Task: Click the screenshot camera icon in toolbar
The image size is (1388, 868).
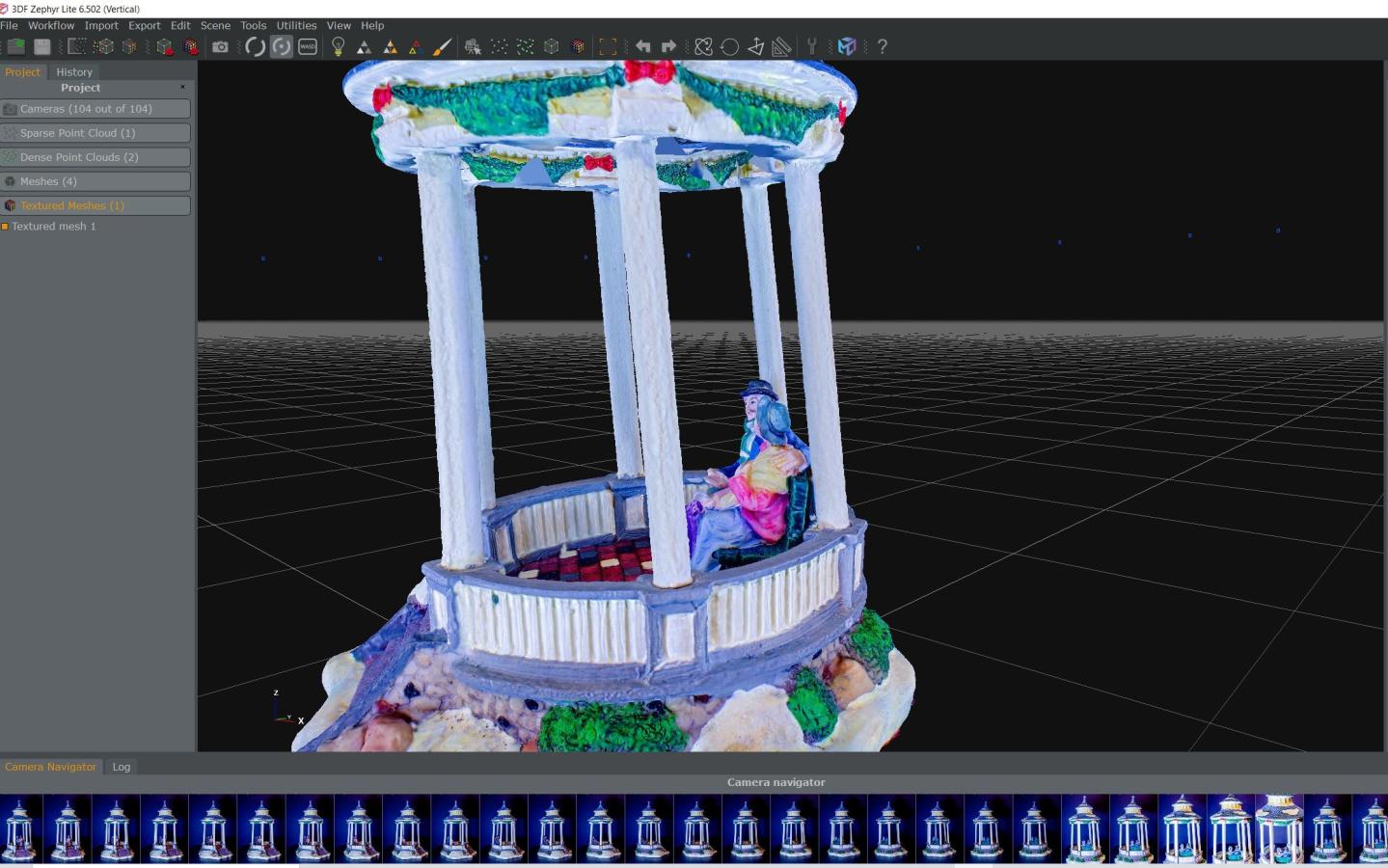Action: coord(220,46)
